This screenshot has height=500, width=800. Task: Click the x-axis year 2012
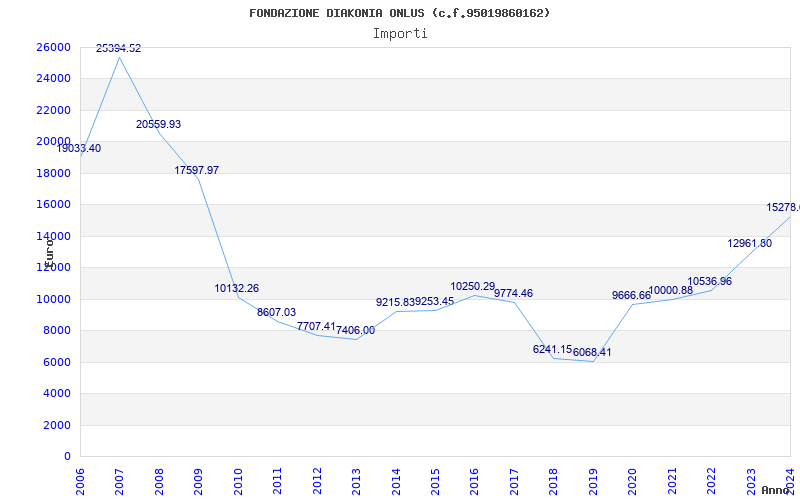point(317,481)
